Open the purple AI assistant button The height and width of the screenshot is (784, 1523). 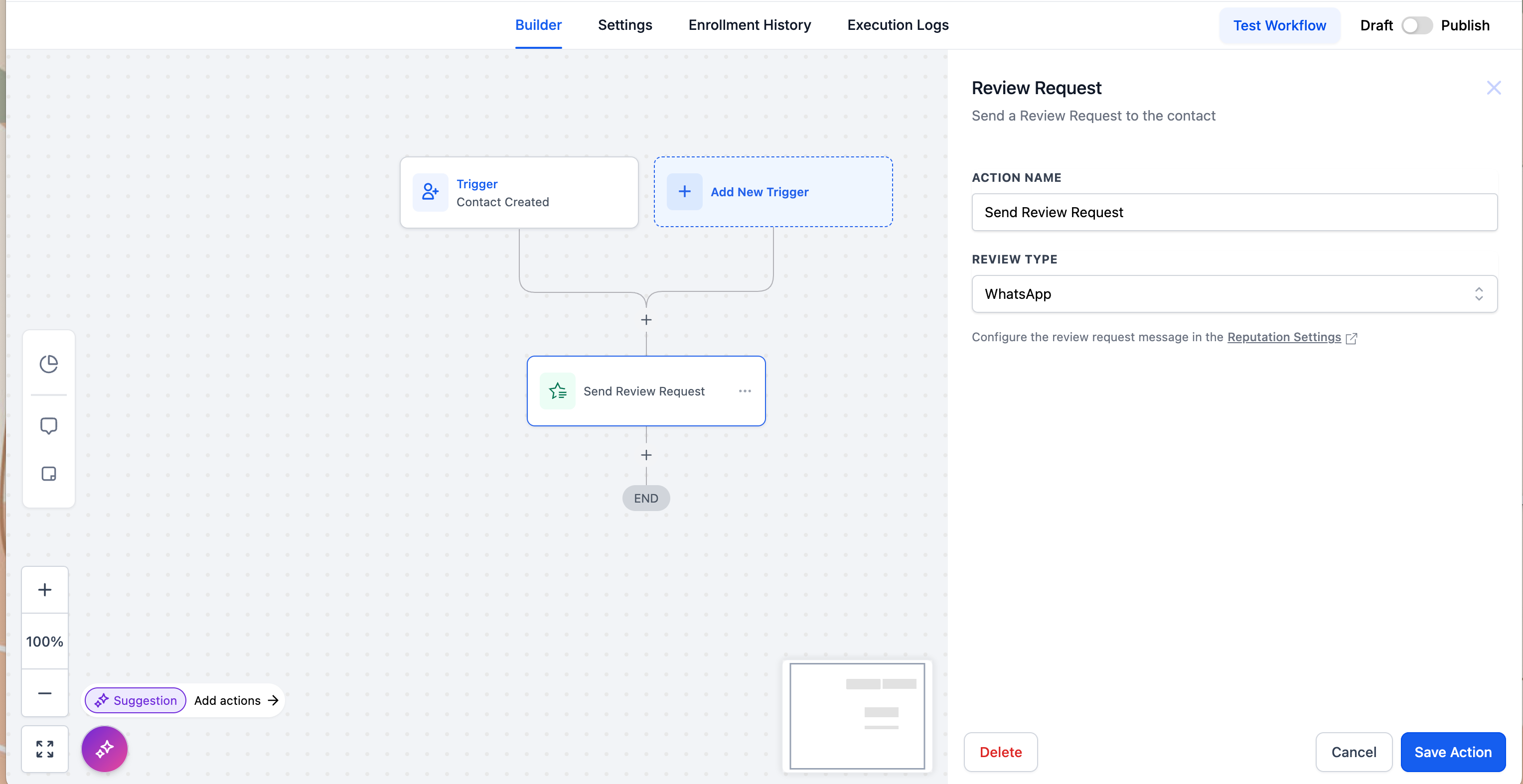(105, 749)
